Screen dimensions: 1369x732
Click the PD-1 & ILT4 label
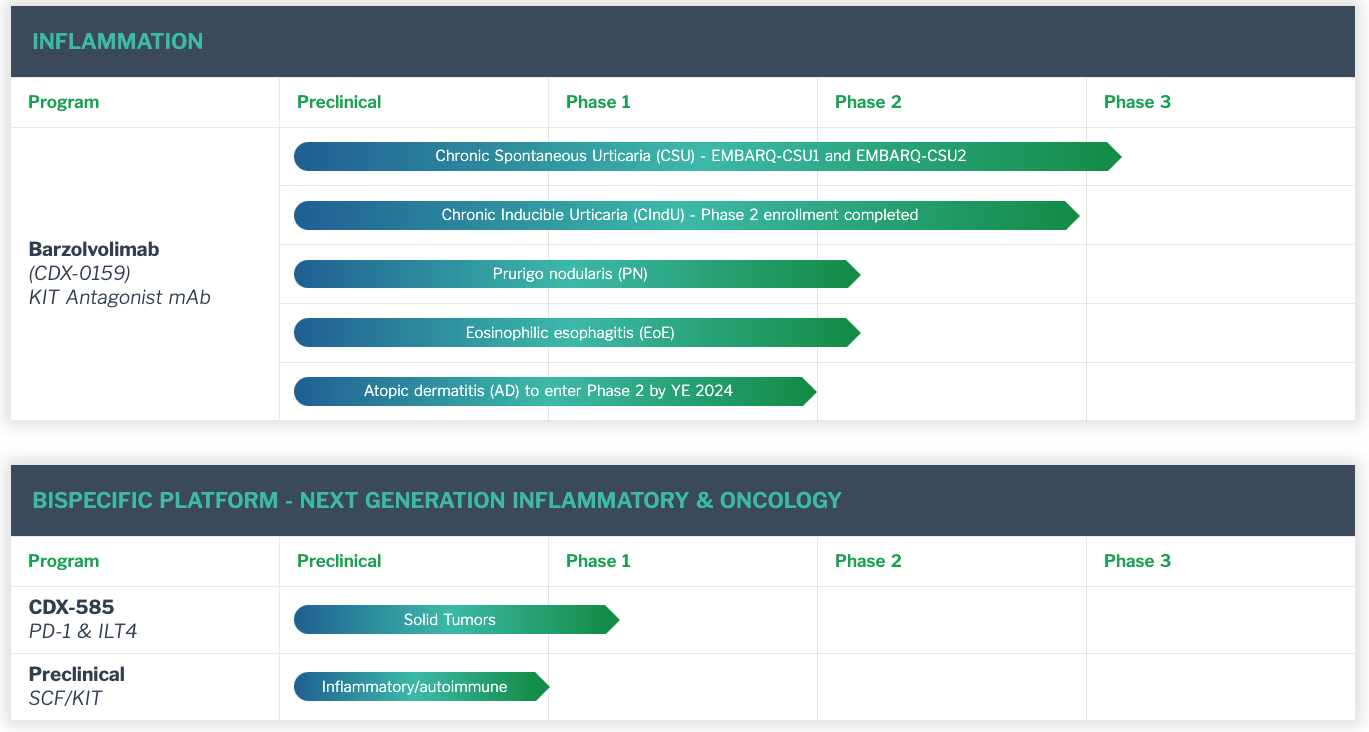83,631
